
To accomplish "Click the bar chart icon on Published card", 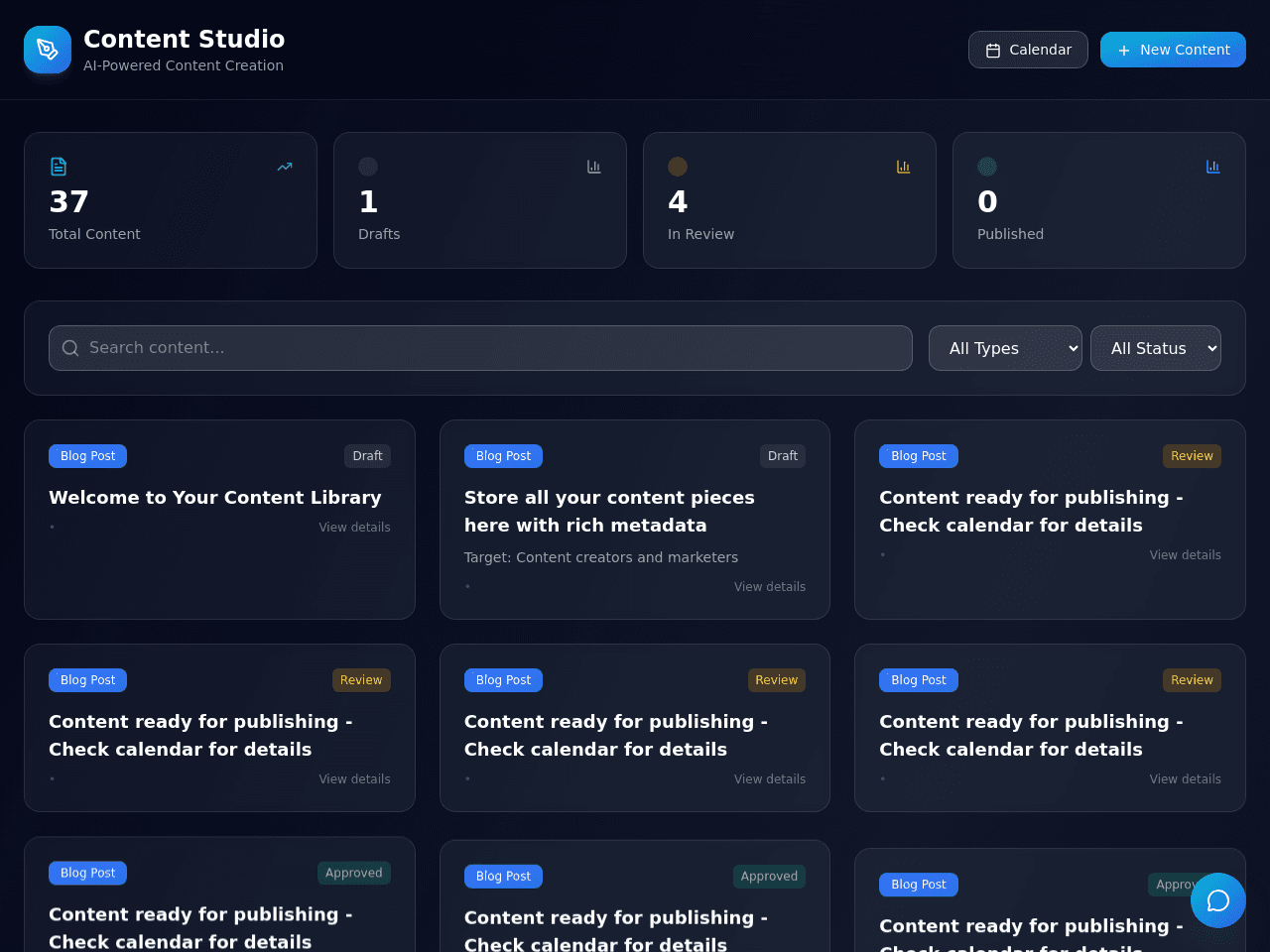I will (1213, 167).
